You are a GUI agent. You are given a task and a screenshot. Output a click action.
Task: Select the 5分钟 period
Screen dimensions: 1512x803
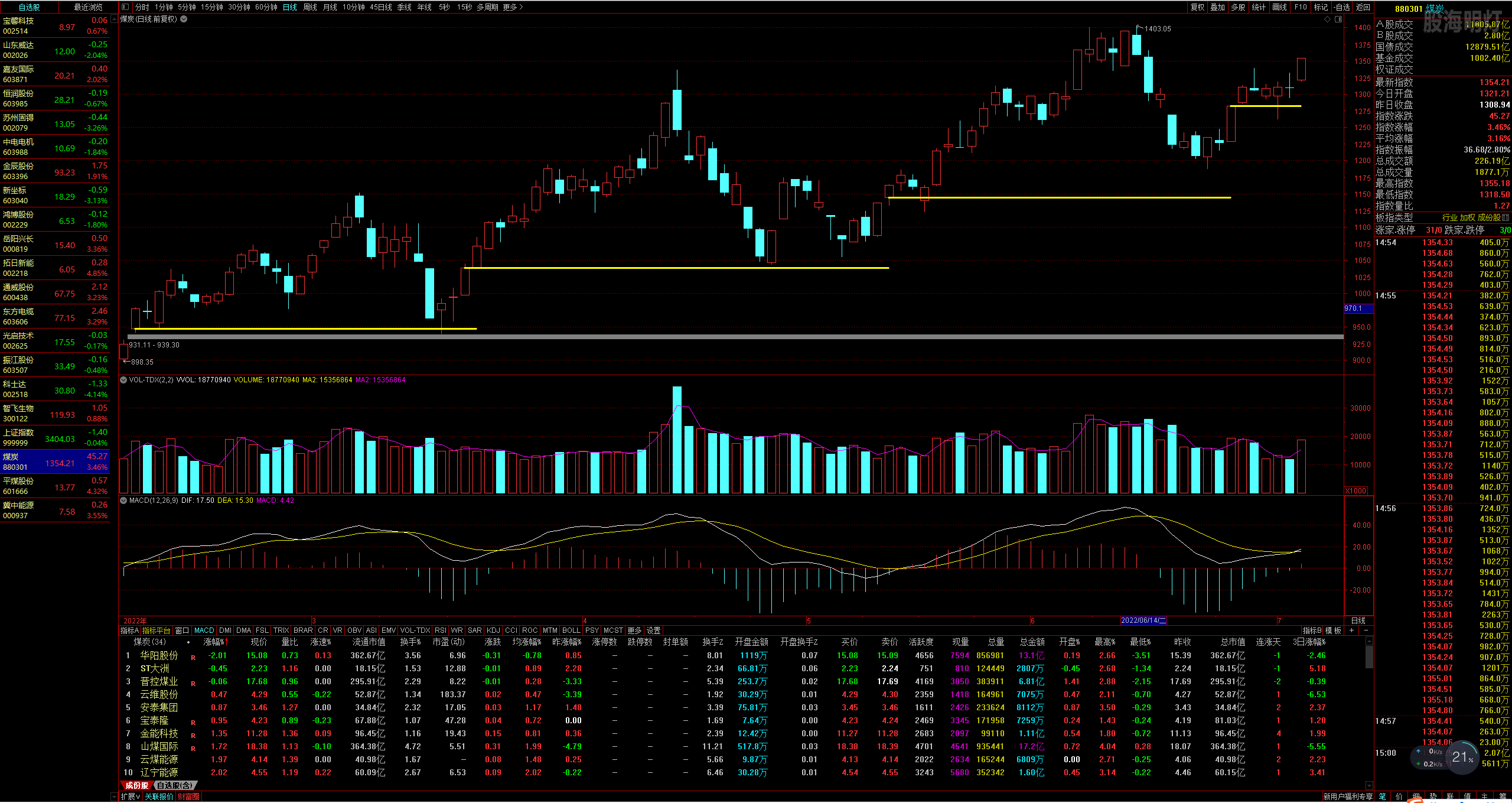pyautogui.click(x=187, y=7)
